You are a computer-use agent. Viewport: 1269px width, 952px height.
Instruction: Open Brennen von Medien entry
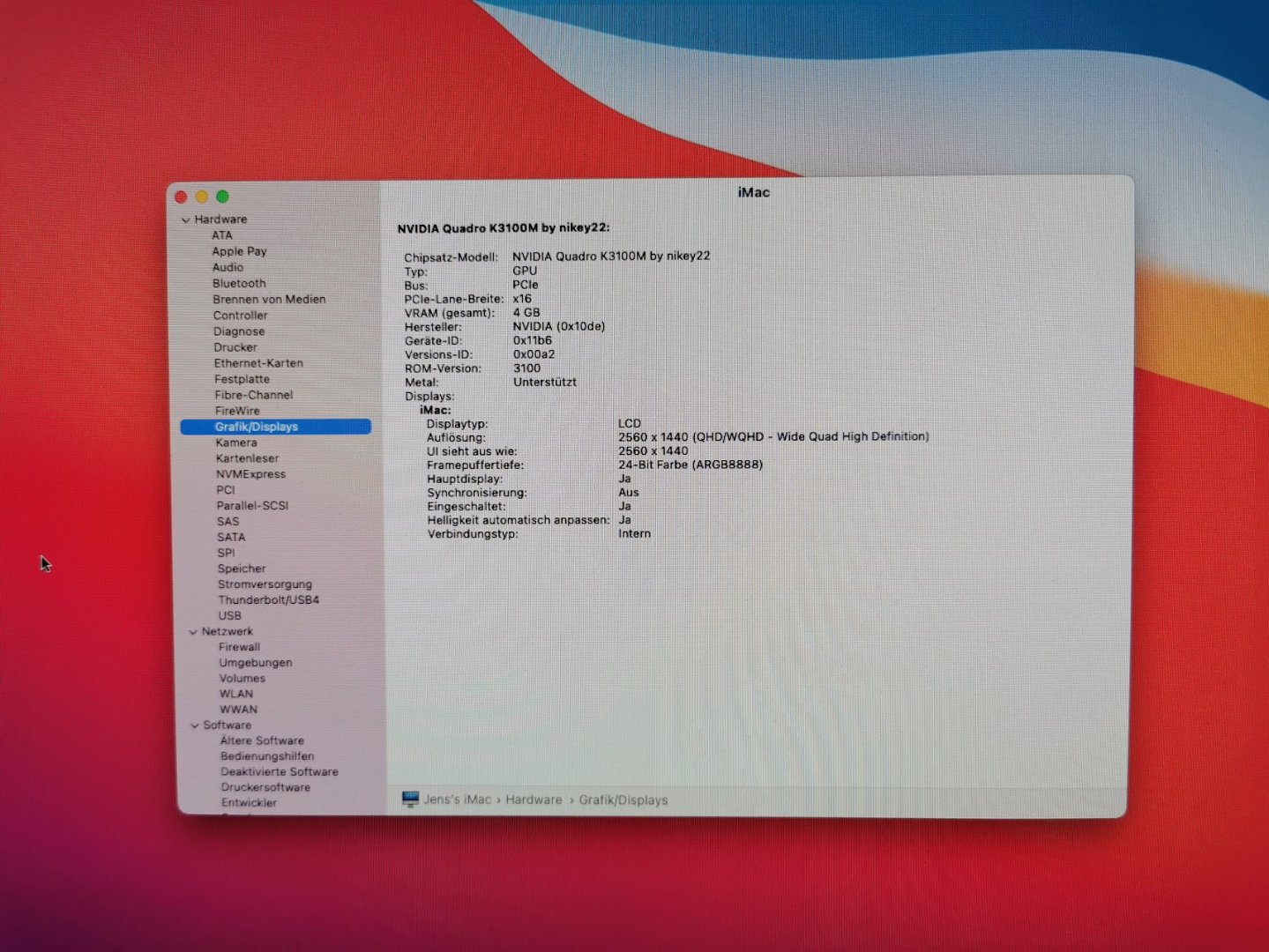pyautogui.click(x=269, y=299)
